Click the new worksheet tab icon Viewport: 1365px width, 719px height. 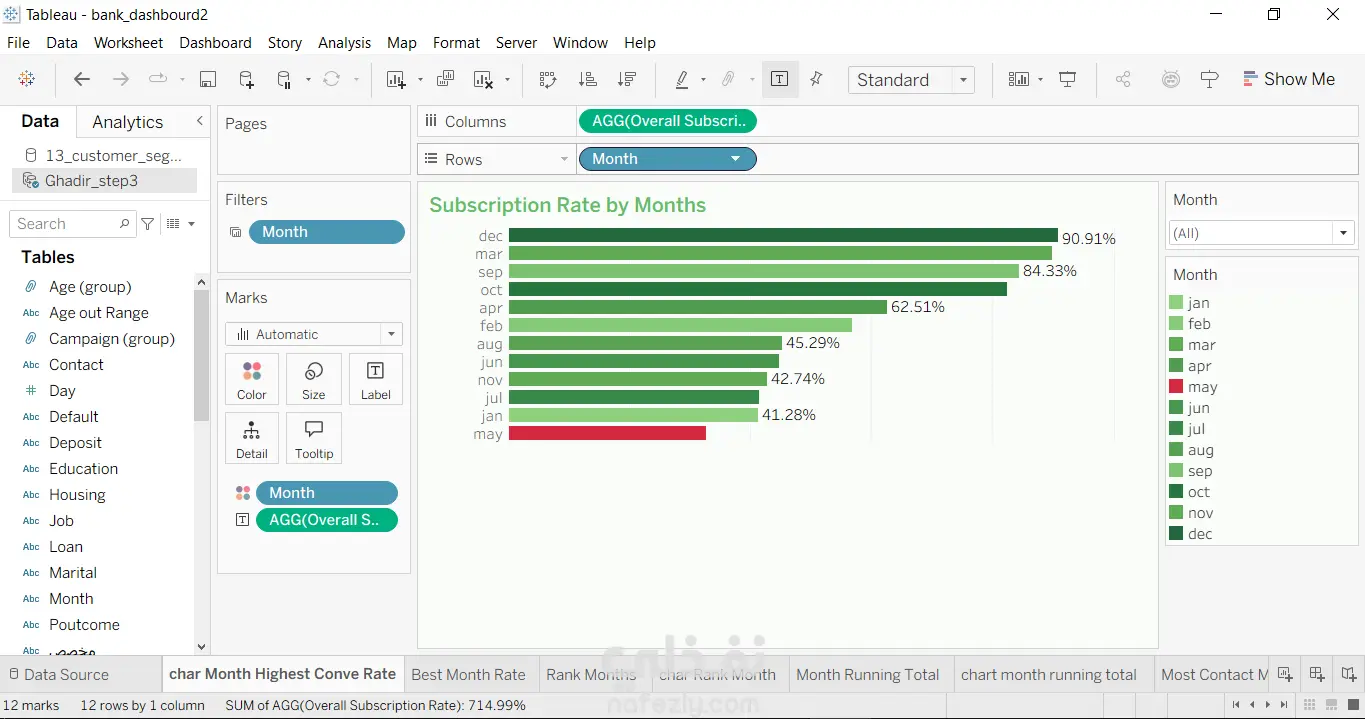pos(1286,674)
